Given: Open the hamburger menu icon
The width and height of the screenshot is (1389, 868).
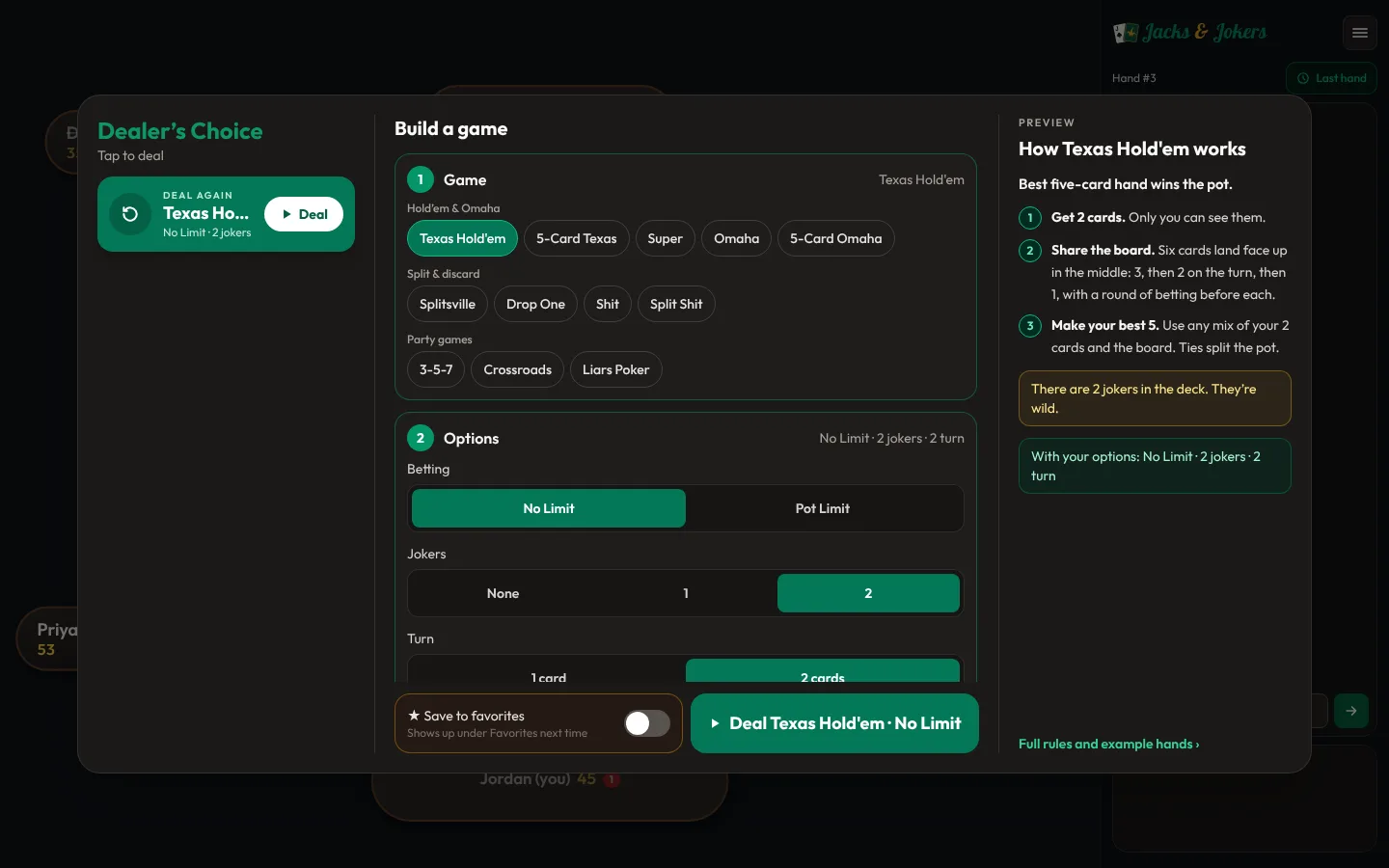Looking at the screenshot, I should coord(1360,33).
